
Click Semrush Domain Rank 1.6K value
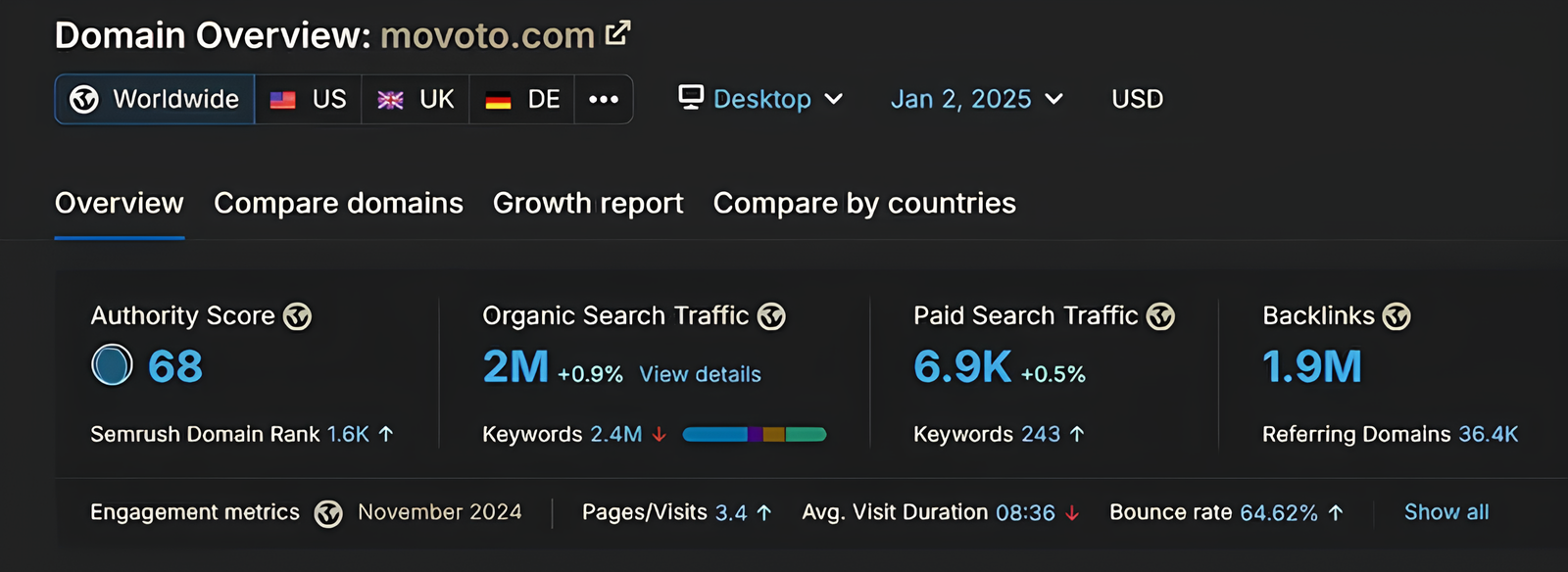(x=348, y=434)
